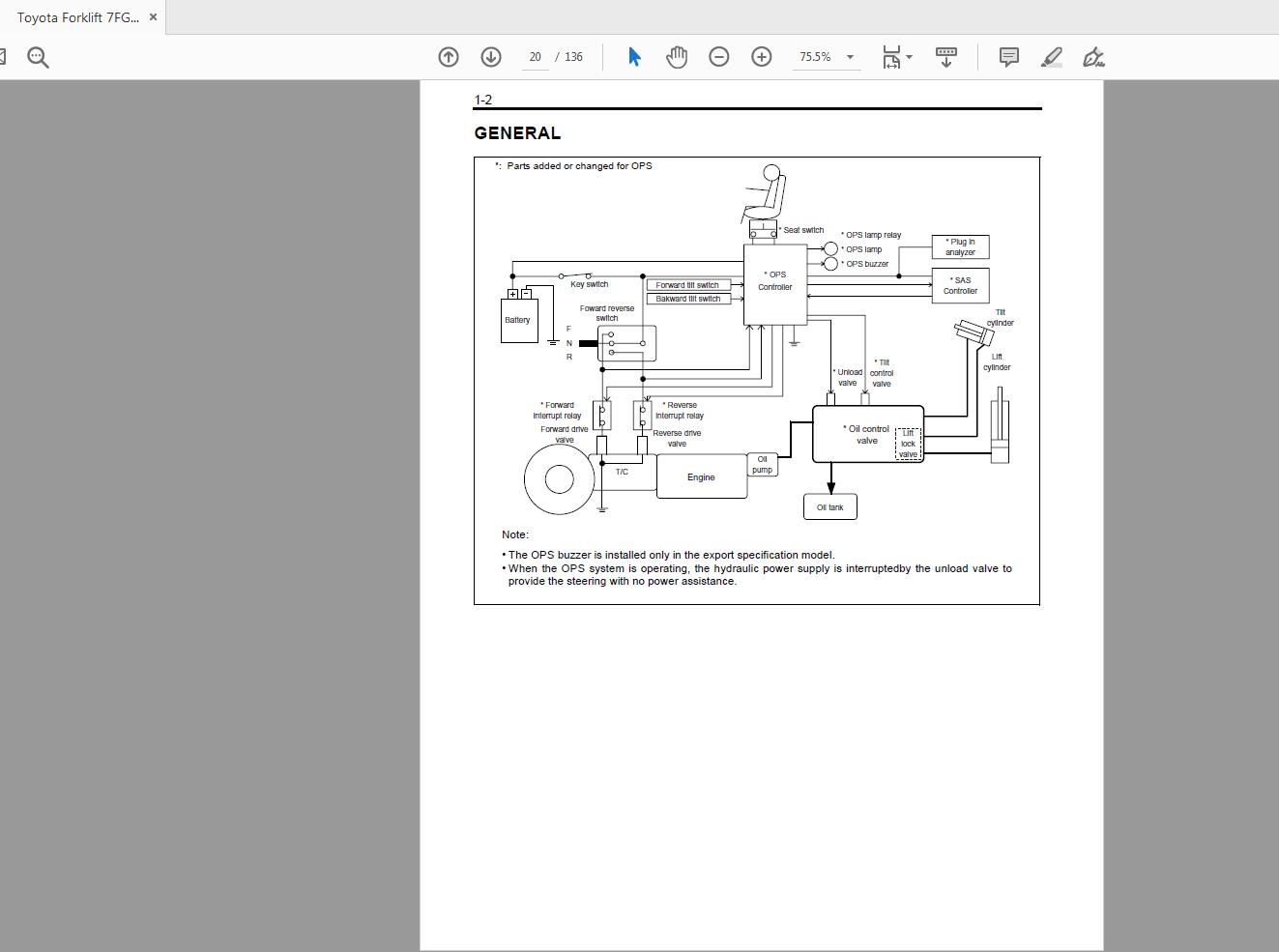Click the Unload valve label
The height and width of the screenshot is (952, 1279).
click(x=848, y=377)
